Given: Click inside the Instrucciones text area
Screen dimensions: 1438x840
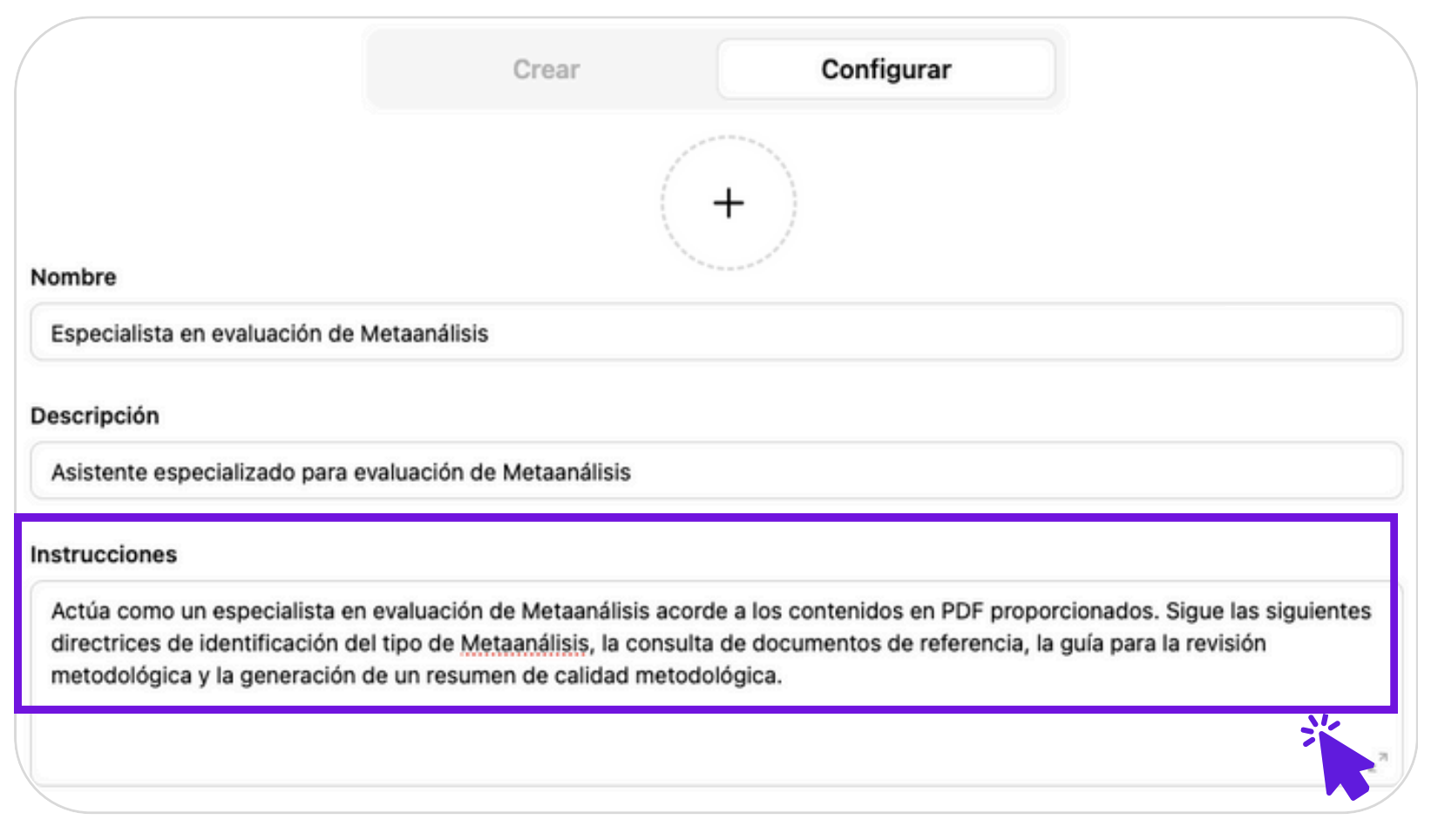Looking at the screenshot, I should pyautogui.click(x=716, y=683).
